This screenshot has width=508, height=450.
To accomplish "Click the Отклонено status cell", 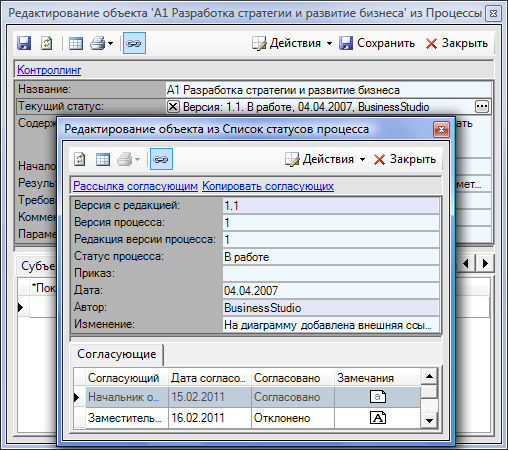I will 293,418.
